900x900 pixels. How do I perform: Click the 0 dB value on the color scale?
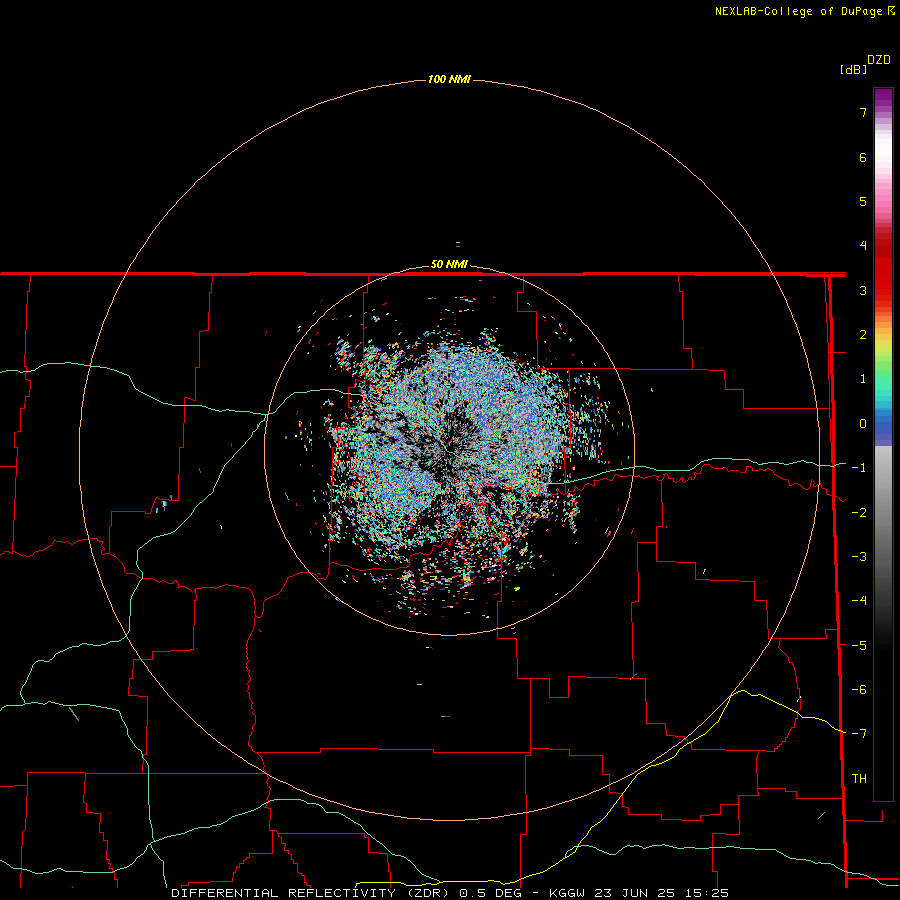coord(863,424)
